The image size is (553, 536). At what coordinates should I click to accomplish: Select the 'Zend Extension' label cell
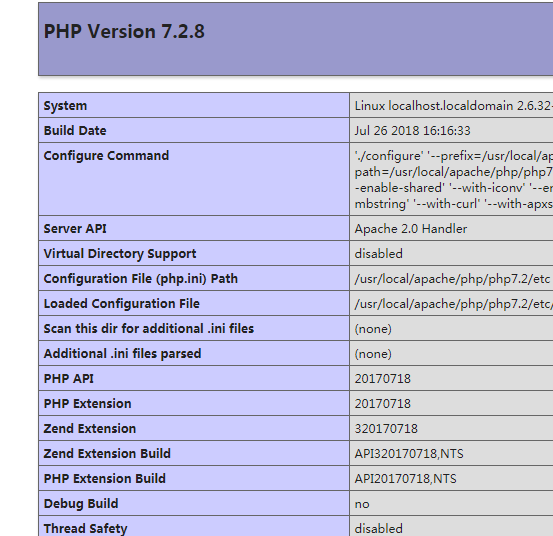194,428
